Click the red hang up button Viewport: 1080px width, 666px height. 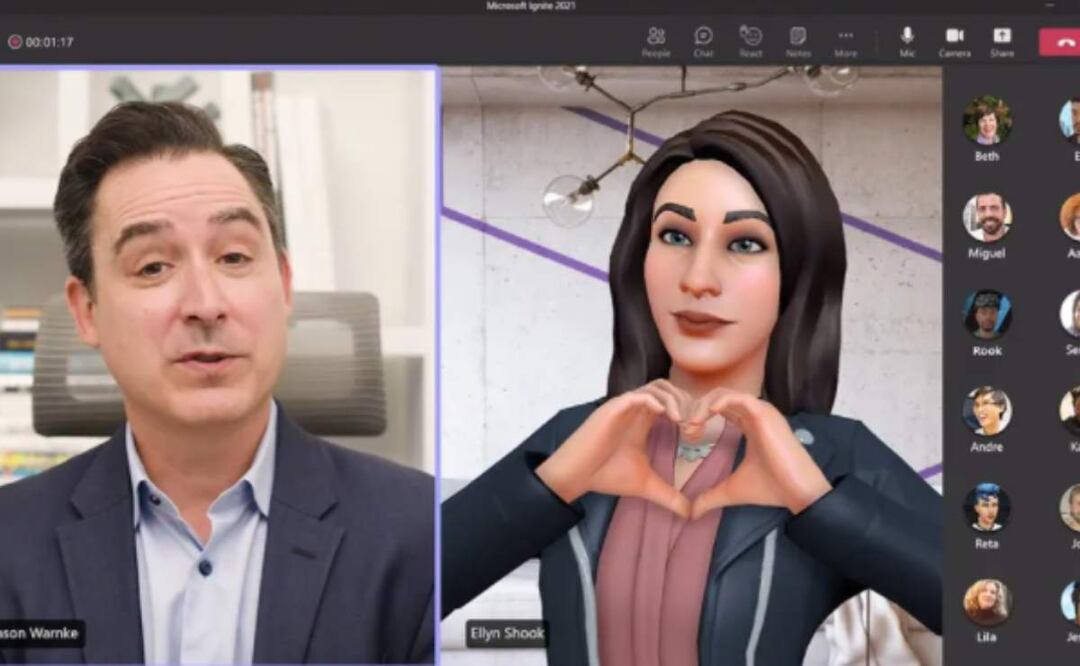1060,41
